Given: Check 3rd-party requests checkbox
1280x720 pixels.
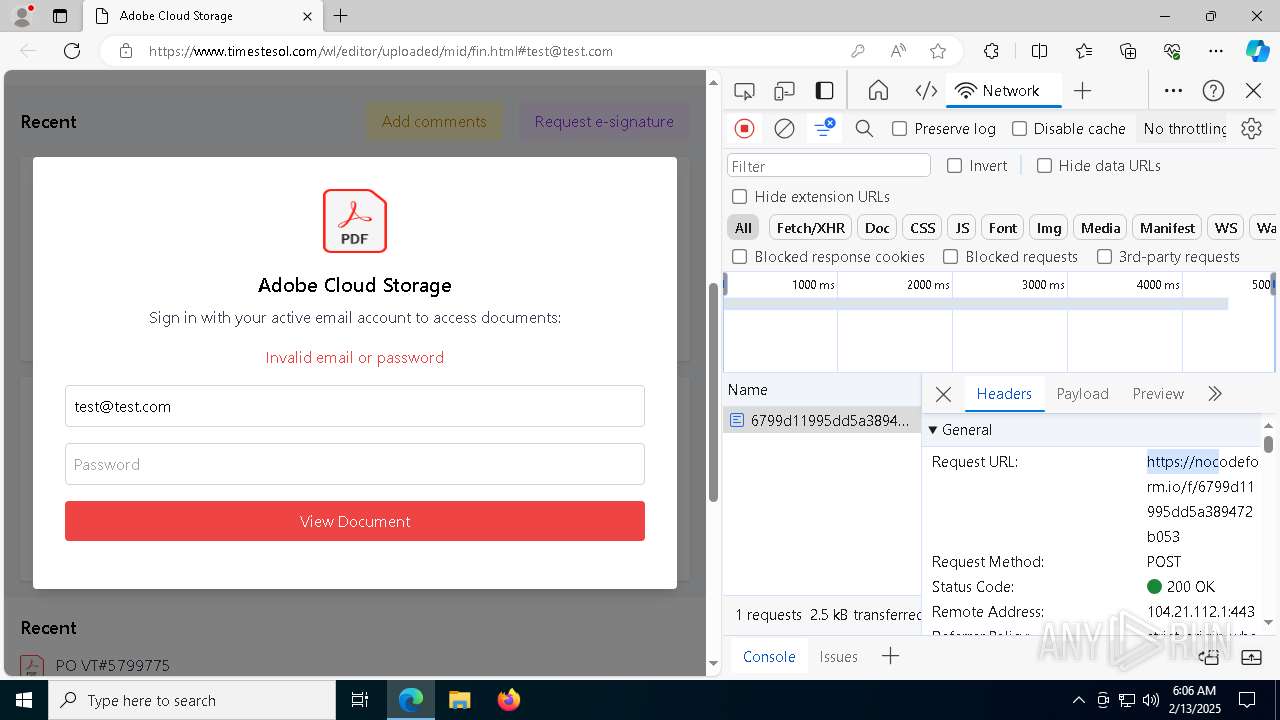Looking at the screenshot, I should click(1104, 257).
